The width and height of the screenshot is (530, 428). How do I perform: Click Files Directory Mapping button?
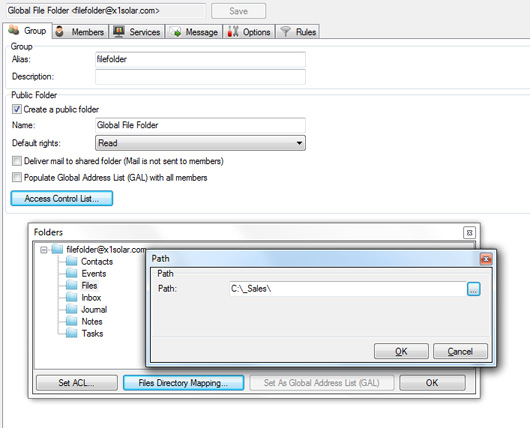coord(183,383)
